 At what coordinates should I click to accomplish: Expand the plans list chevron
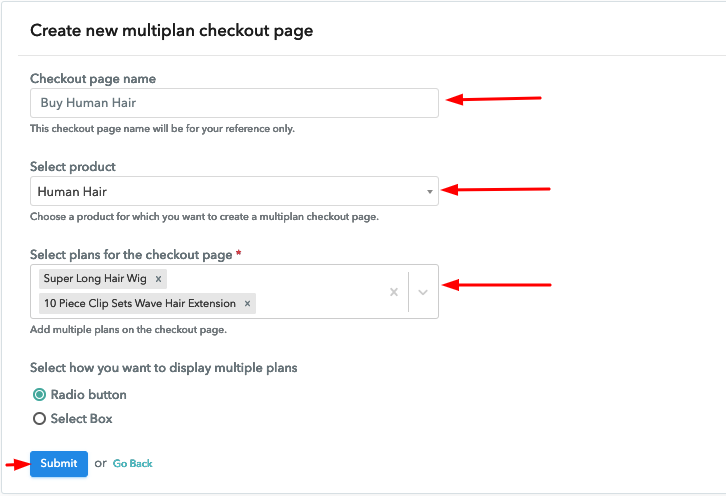coord(423,292)
